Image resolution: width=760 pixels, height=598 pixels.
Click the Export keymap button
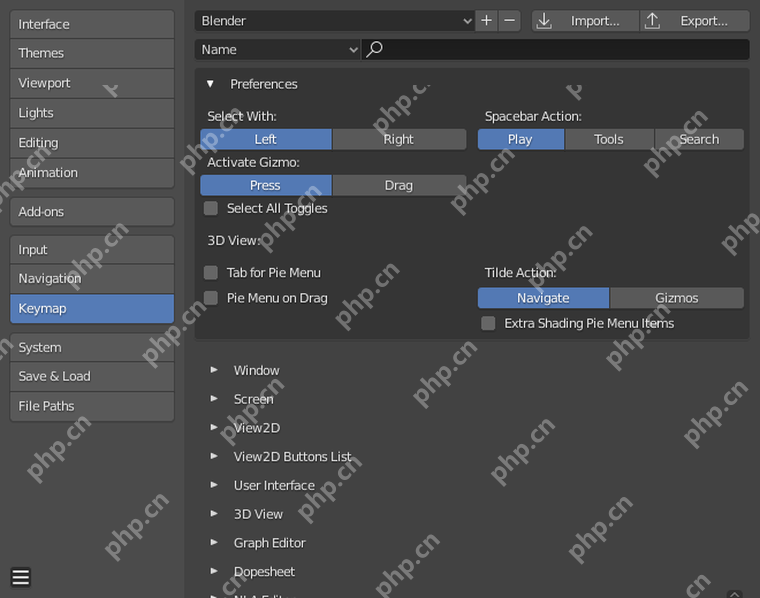click(x=695, y=21)
